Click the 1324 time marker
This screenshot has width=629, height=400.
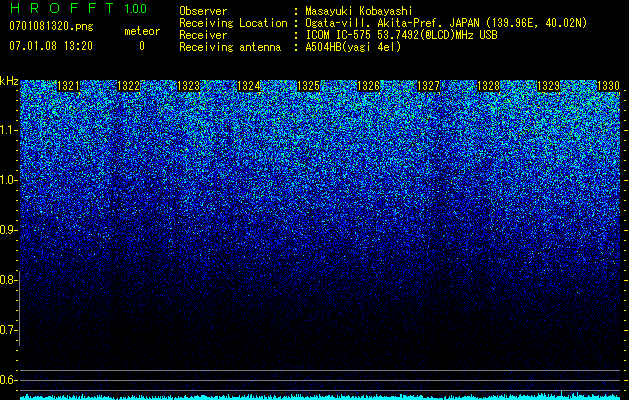click(249, 86)
